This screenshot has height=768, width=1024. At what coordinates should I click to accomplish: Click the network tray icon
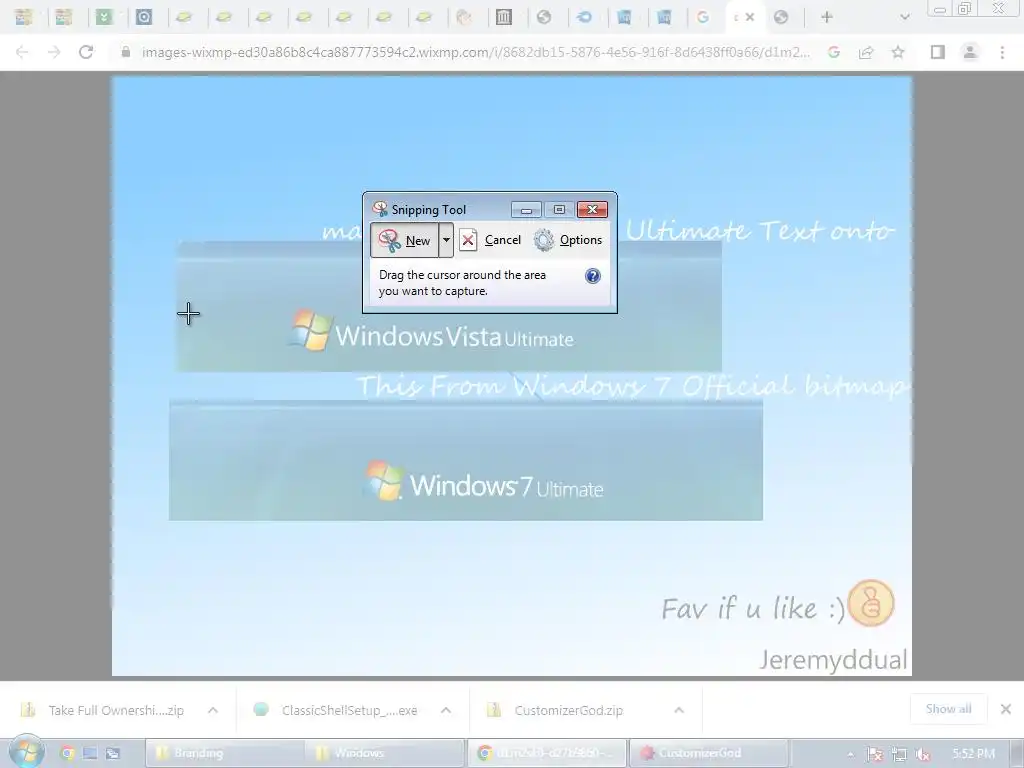click(x=899, y=754)
